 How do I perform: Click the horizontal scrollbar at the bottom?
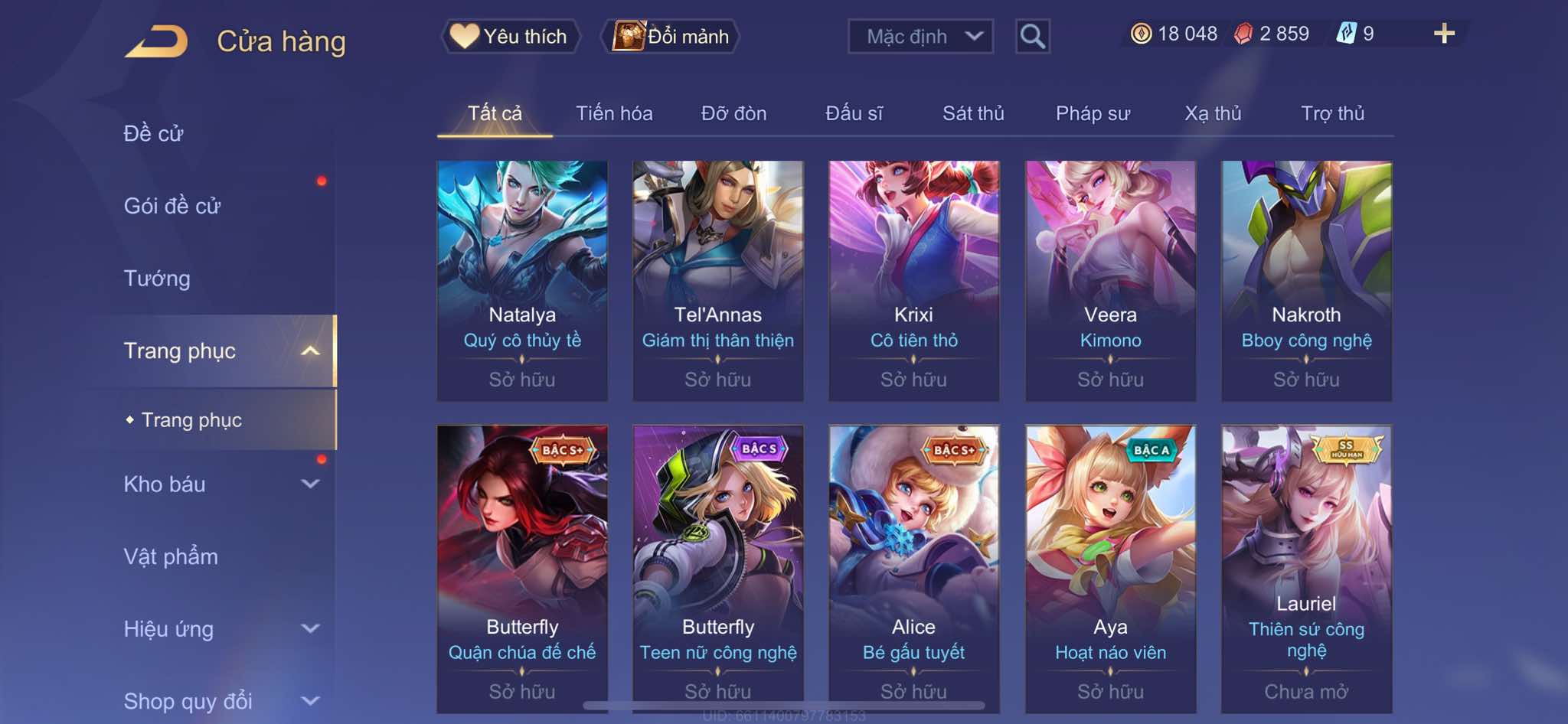point(784,706)
